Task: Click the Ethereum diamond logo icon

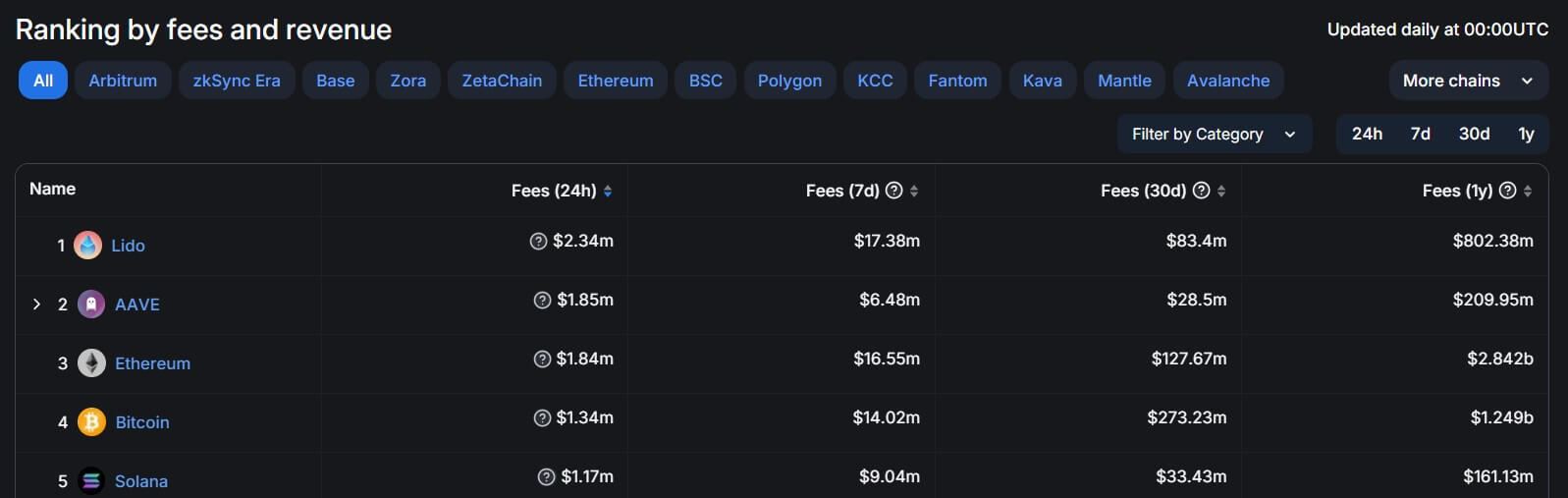Action: [91, 363]
